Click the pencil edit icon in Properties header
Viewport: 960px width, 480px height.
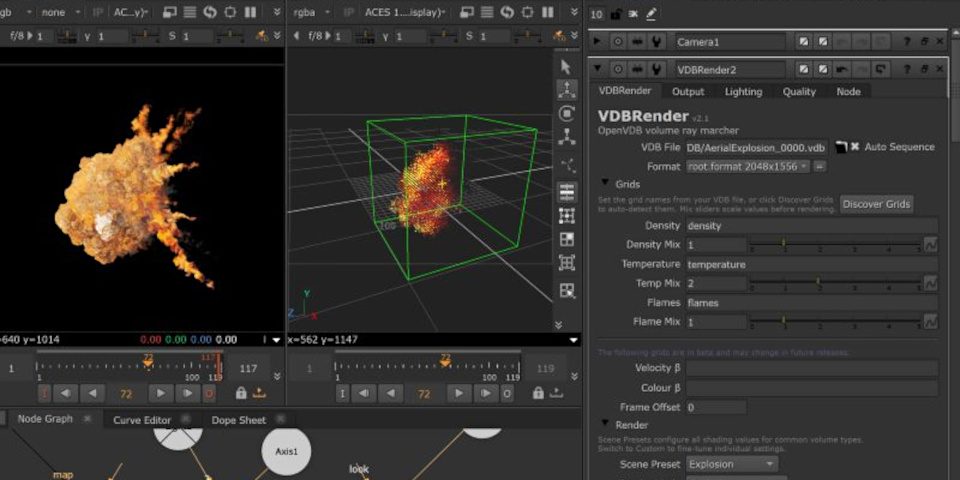click(x=652, y=14)
